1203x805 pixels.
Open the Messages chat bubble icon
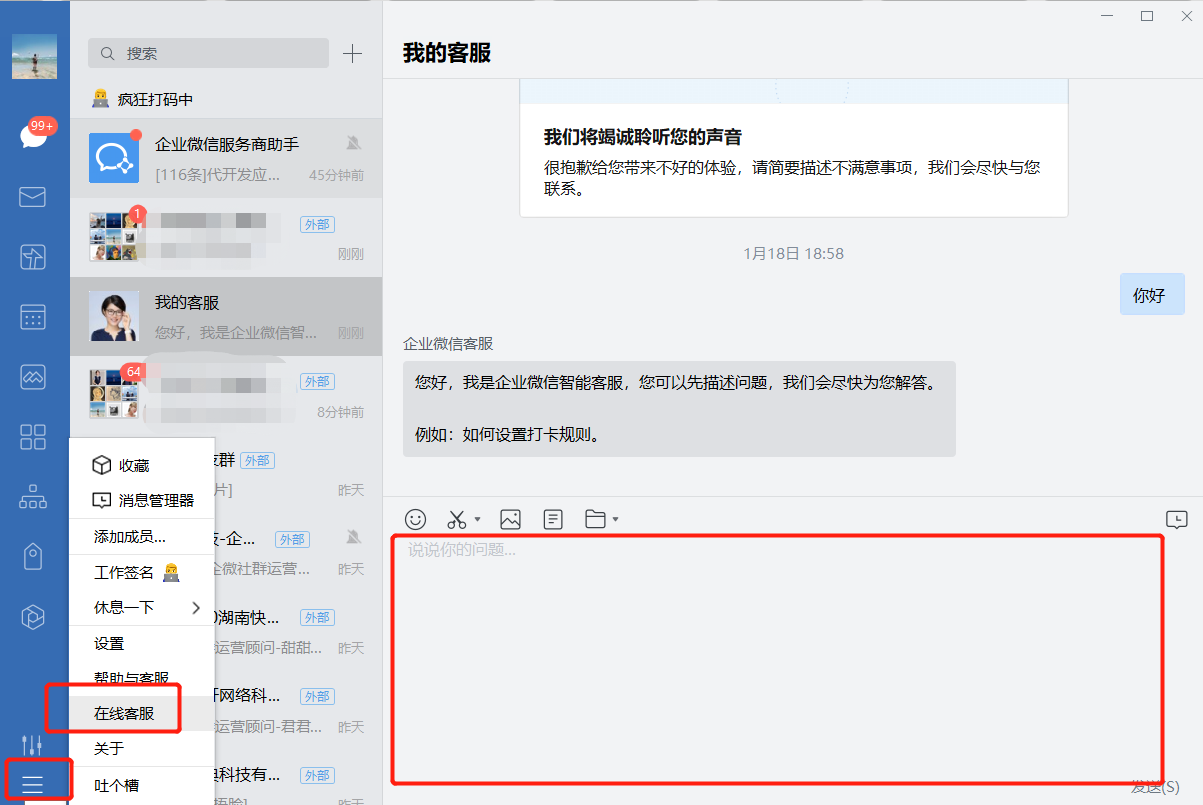(x=33, y=136)
